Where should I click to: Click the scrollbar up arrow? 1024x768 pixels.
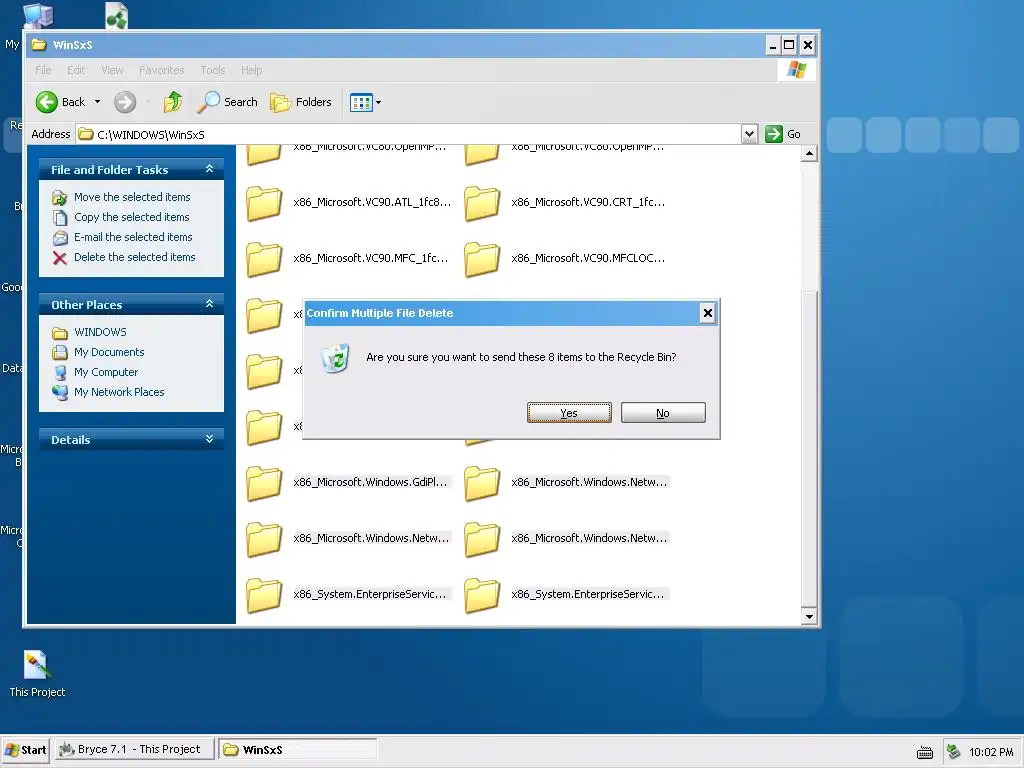(x=809, y=153)
